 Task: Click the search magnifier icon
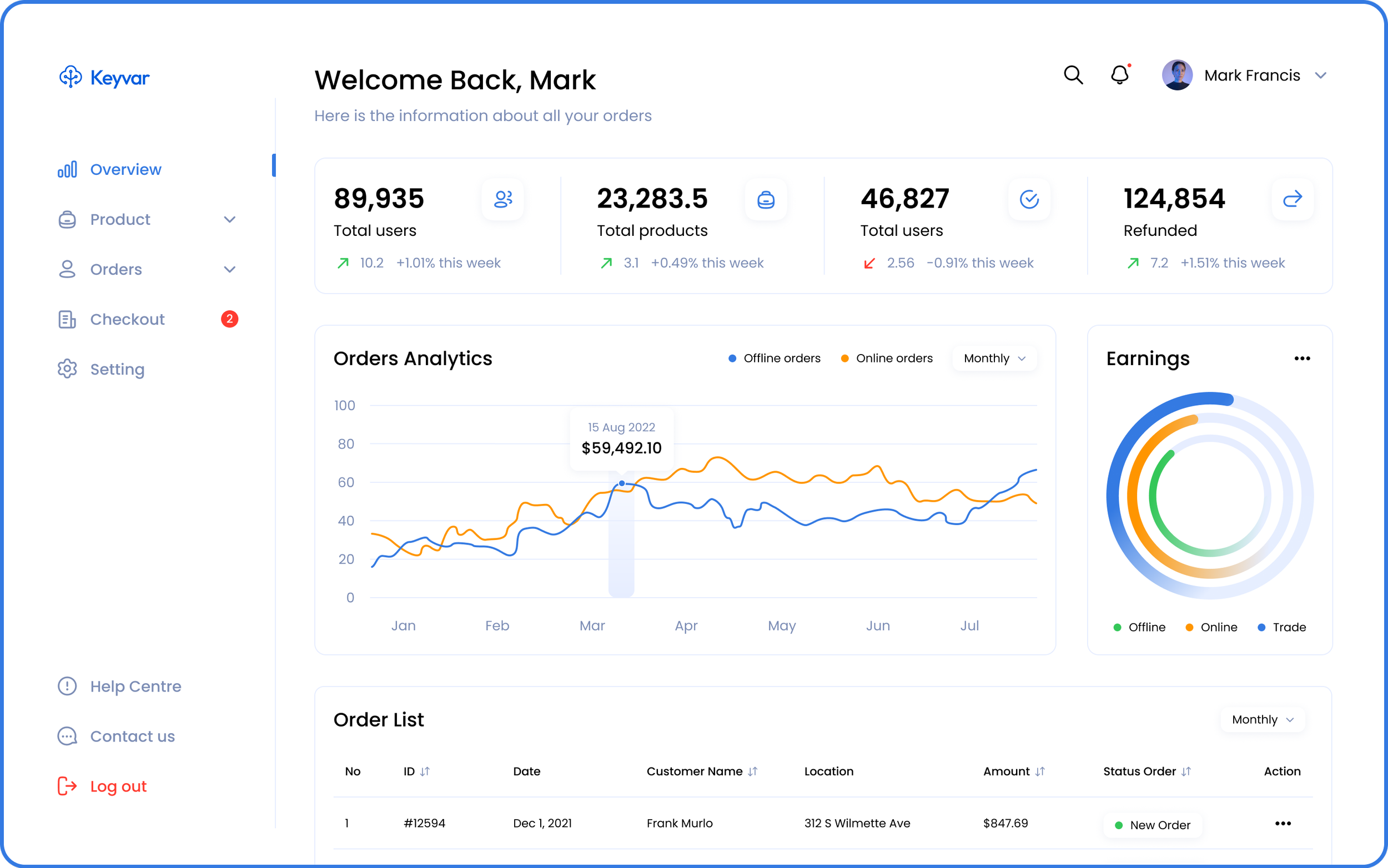1073,75
